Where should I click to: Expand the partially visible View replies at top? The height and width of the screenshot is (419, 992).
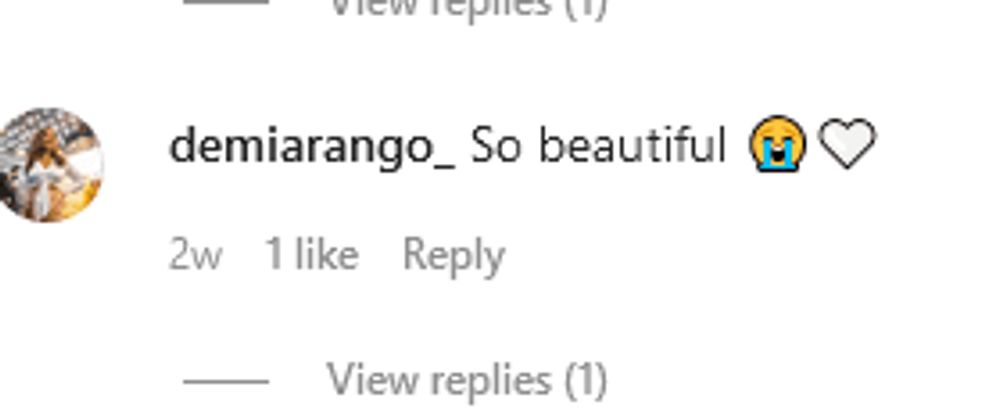(x=466, y=8)
